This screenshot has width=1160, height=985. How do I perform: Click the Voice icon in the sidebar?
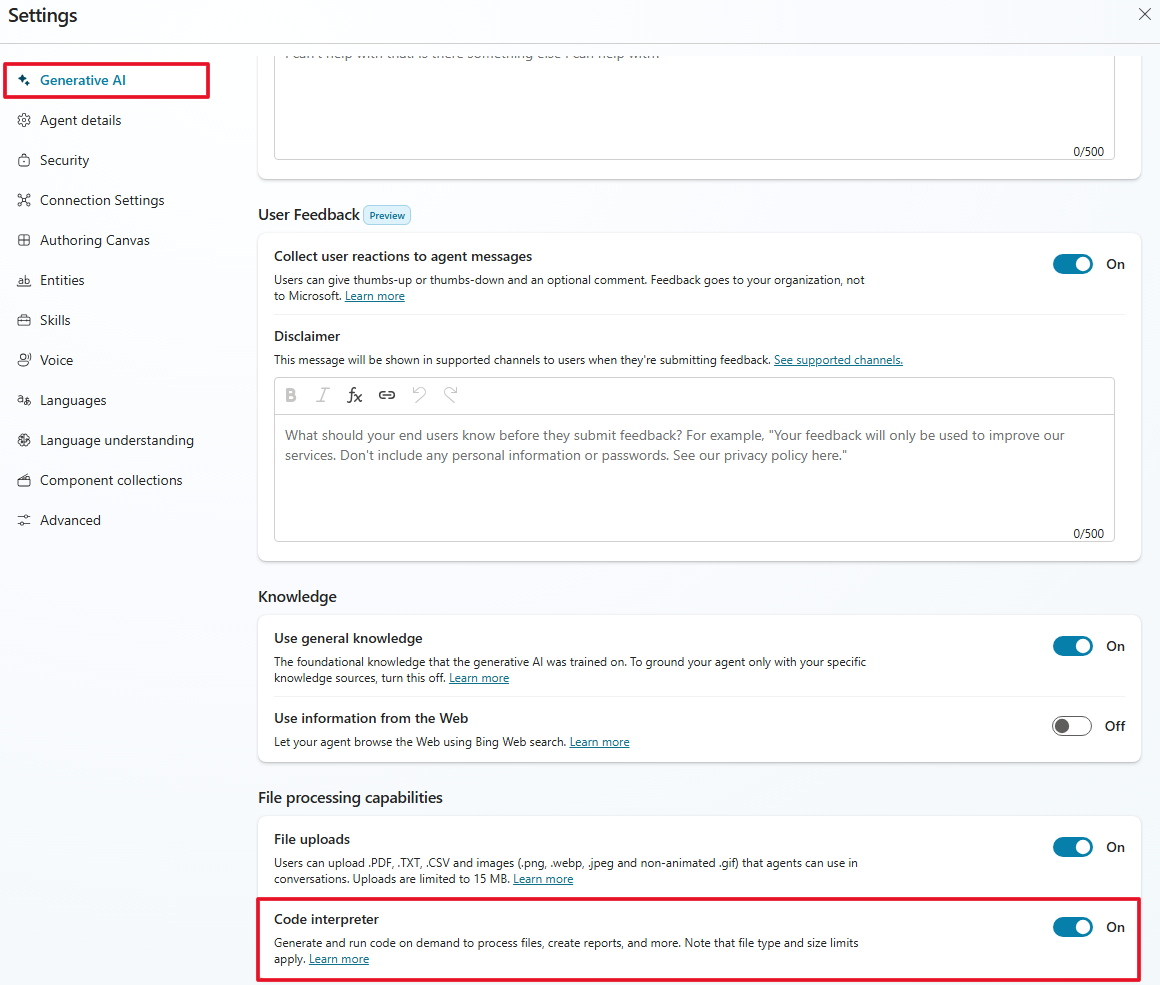pos(24,360)
